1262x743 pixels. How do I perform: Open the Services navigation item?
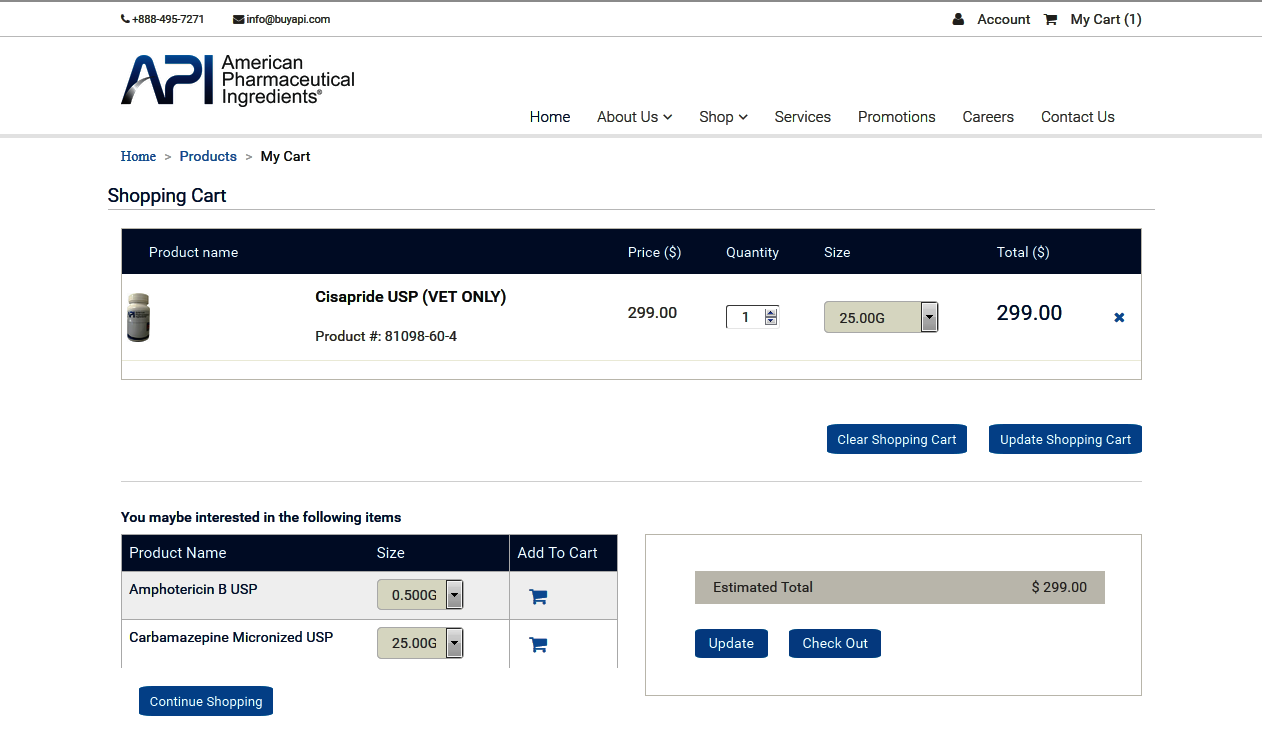click(803, 117)
